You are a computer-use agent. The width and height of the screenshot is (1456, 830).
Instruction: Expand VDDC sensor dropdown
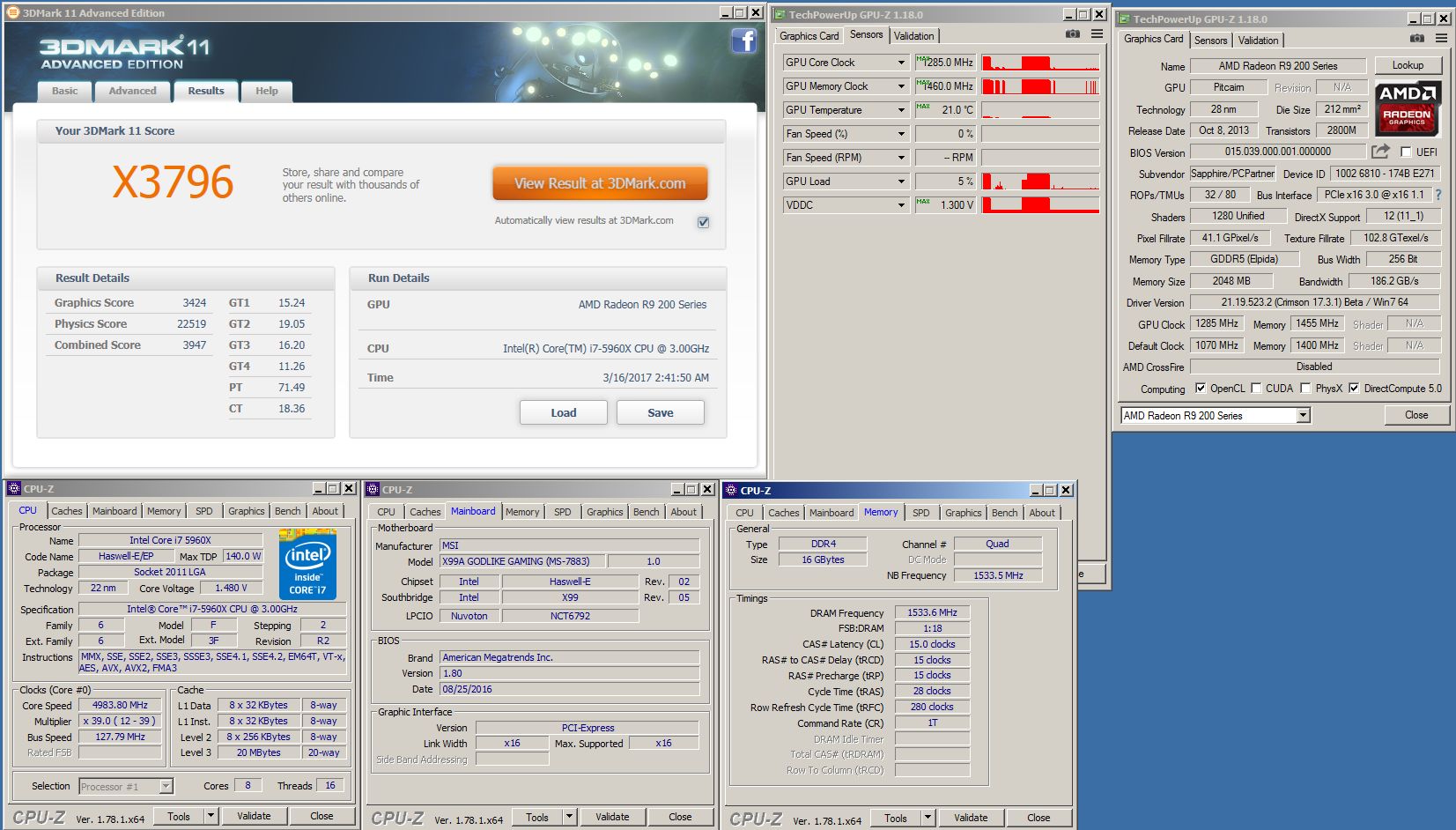point(901,205)
